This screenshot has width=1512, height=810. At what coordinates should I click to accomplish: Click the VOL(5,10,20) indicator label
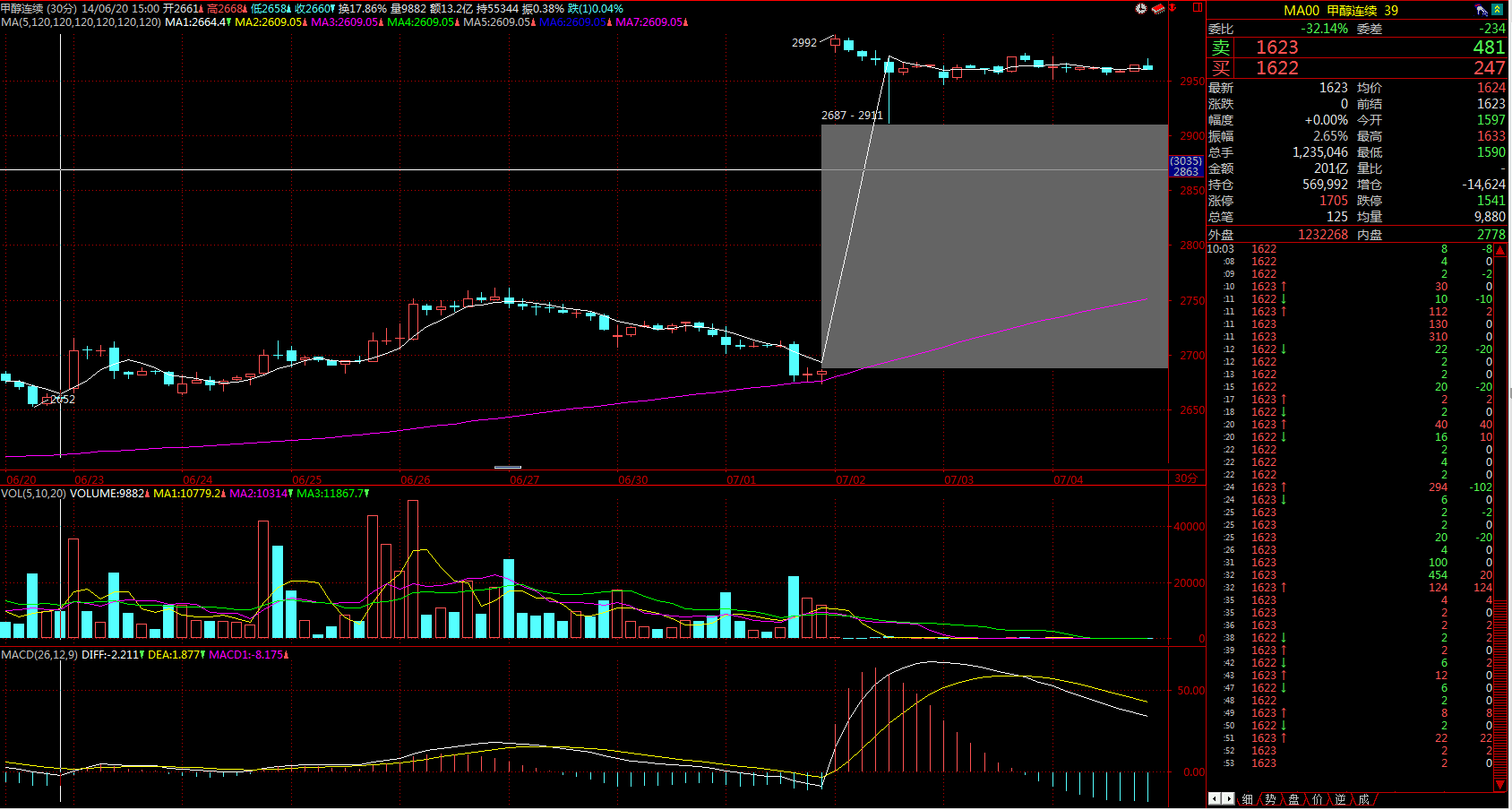pyautogui.click(x=34, y=494)
